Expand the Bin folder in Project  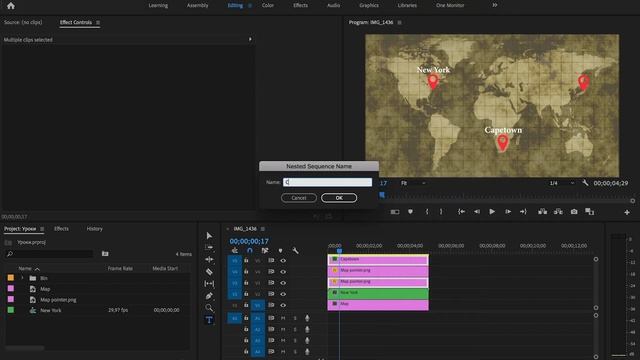(22, 278)
